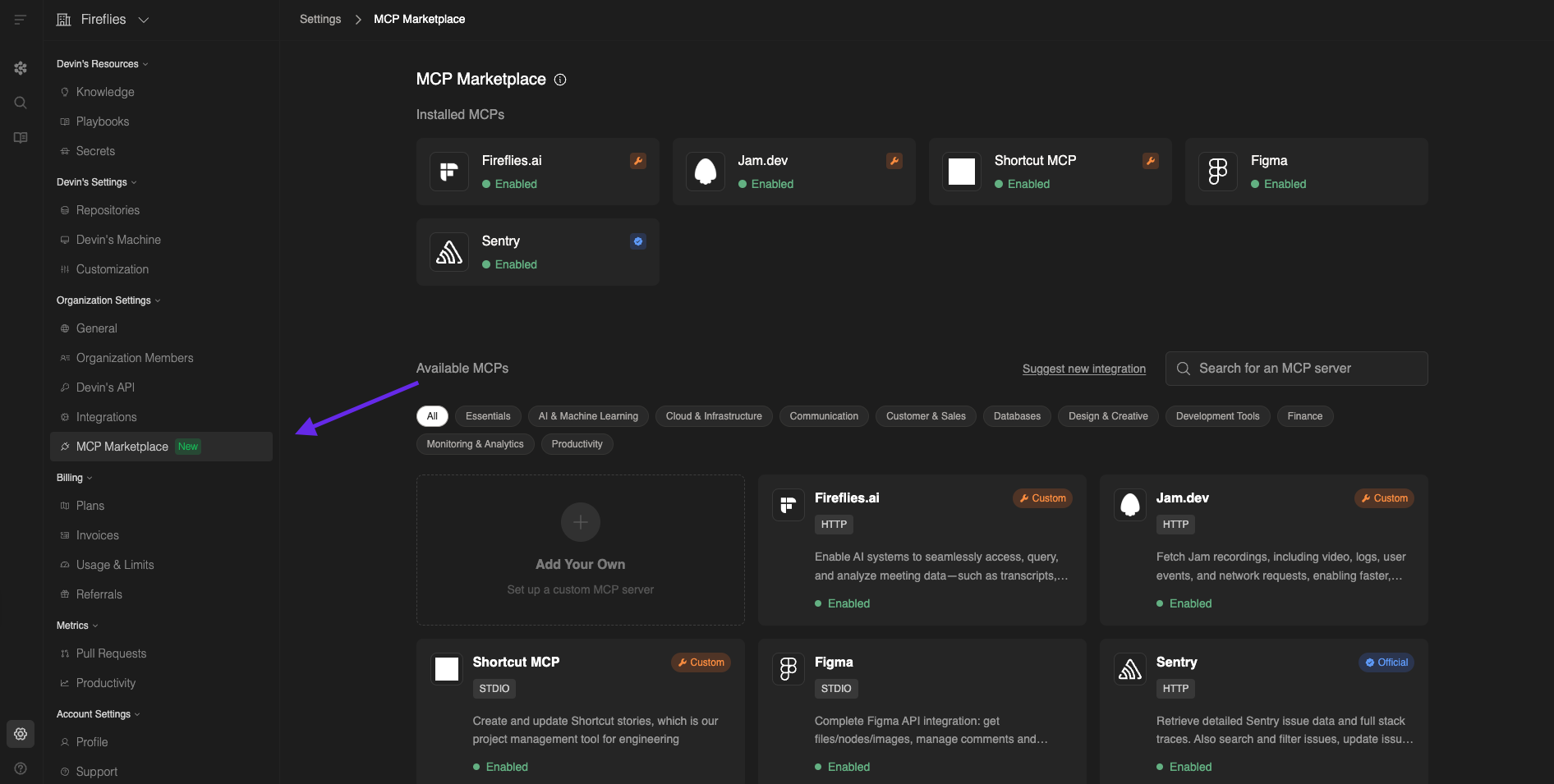Click the search icon in left rail
Screen dimensions: 1554x784
click(x=21, y=103)
